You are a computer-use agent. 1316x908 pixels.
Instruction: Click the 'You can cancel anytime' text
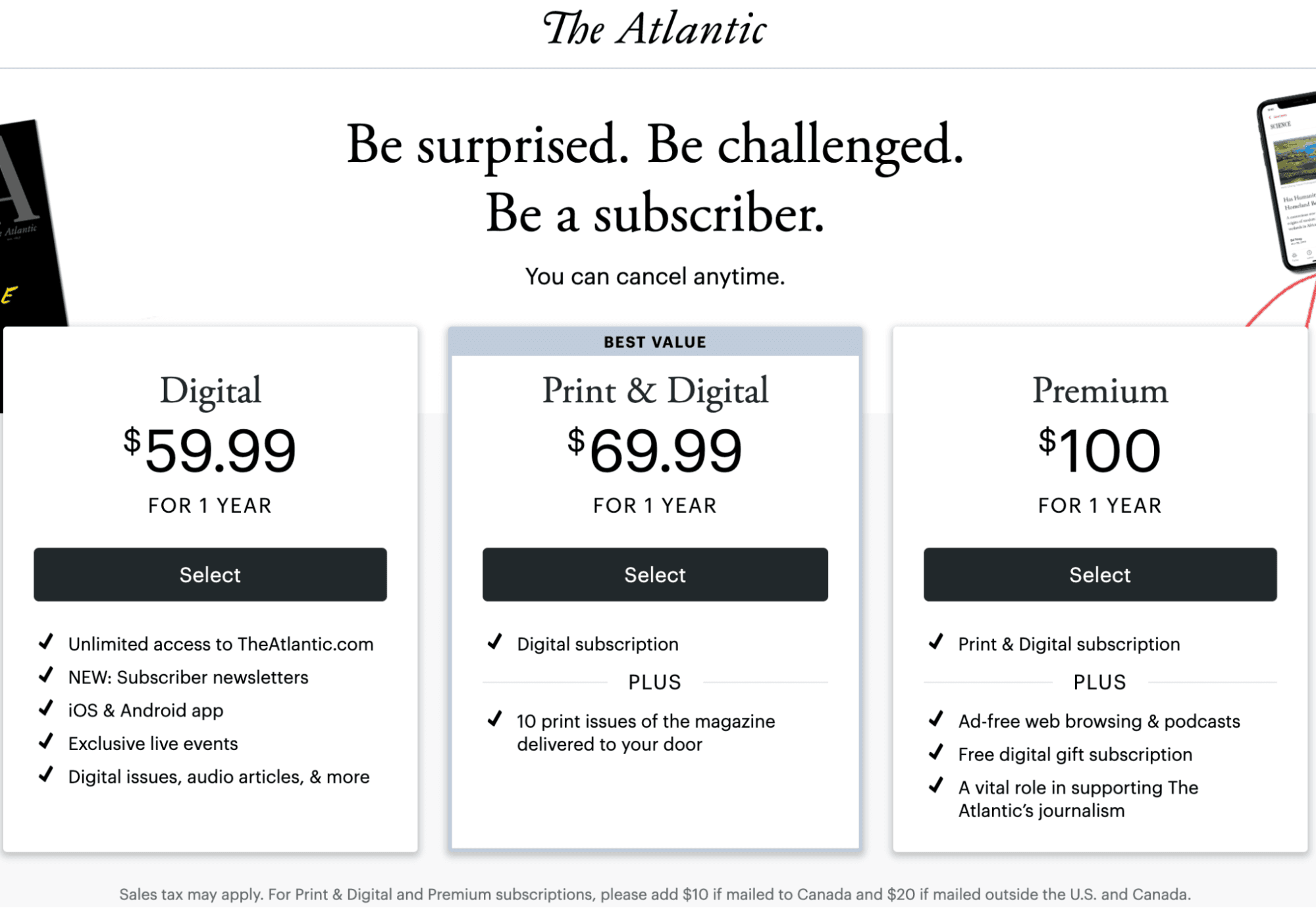point(655,276)
